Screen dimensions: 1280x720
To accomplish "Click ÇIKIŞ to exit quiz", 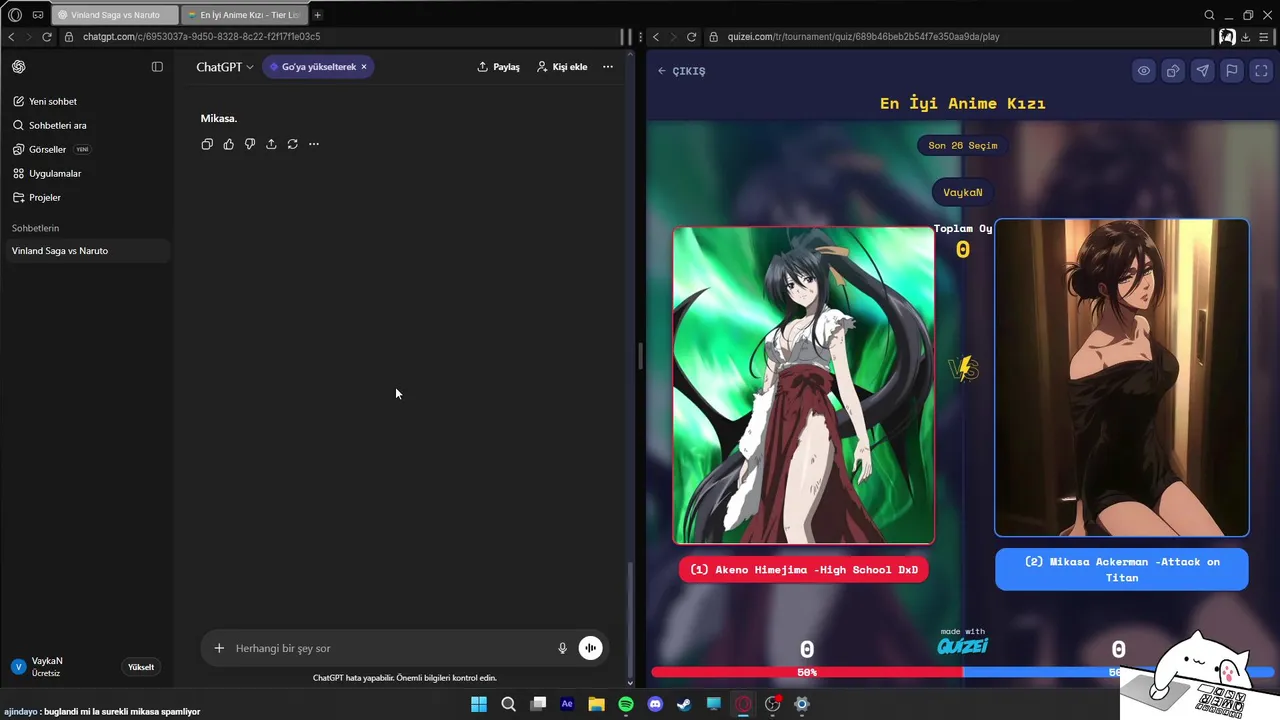I will point(681,71).
